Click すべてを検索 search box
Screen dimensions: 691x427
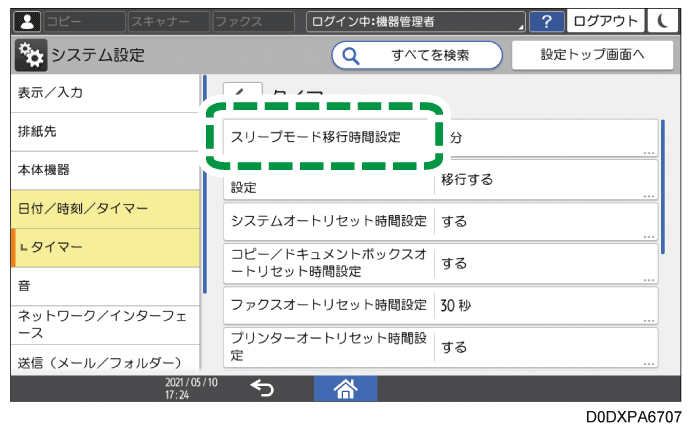(x=417, y=56)
